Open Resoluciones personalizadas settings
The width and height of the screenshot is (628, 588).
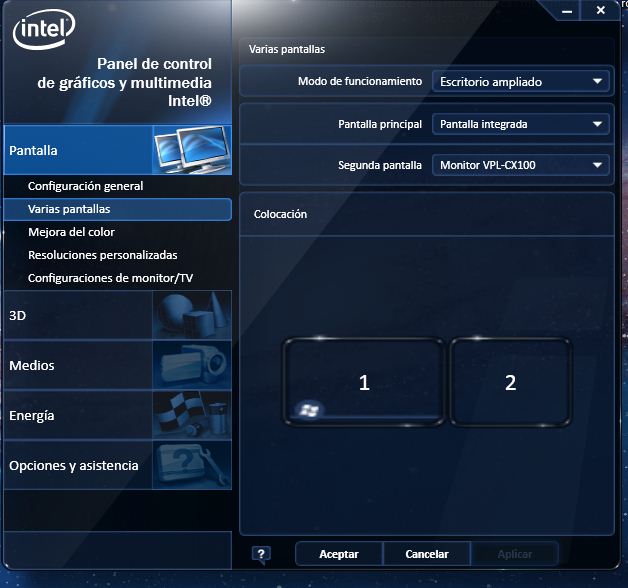pos(103,255)
